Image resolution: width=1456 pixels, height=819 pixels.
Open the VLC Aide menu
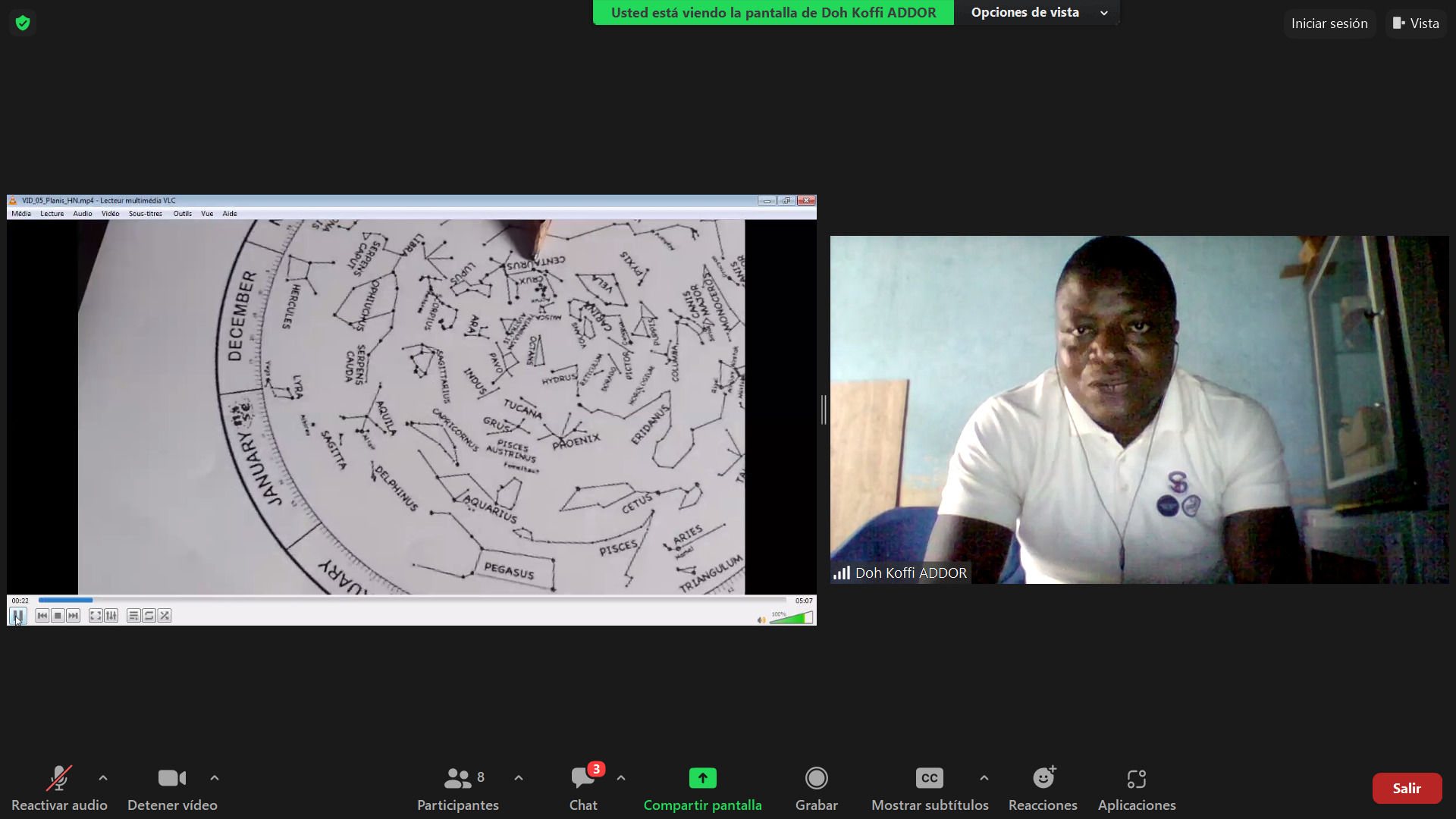pyautogui.click(x=230, y=214)
